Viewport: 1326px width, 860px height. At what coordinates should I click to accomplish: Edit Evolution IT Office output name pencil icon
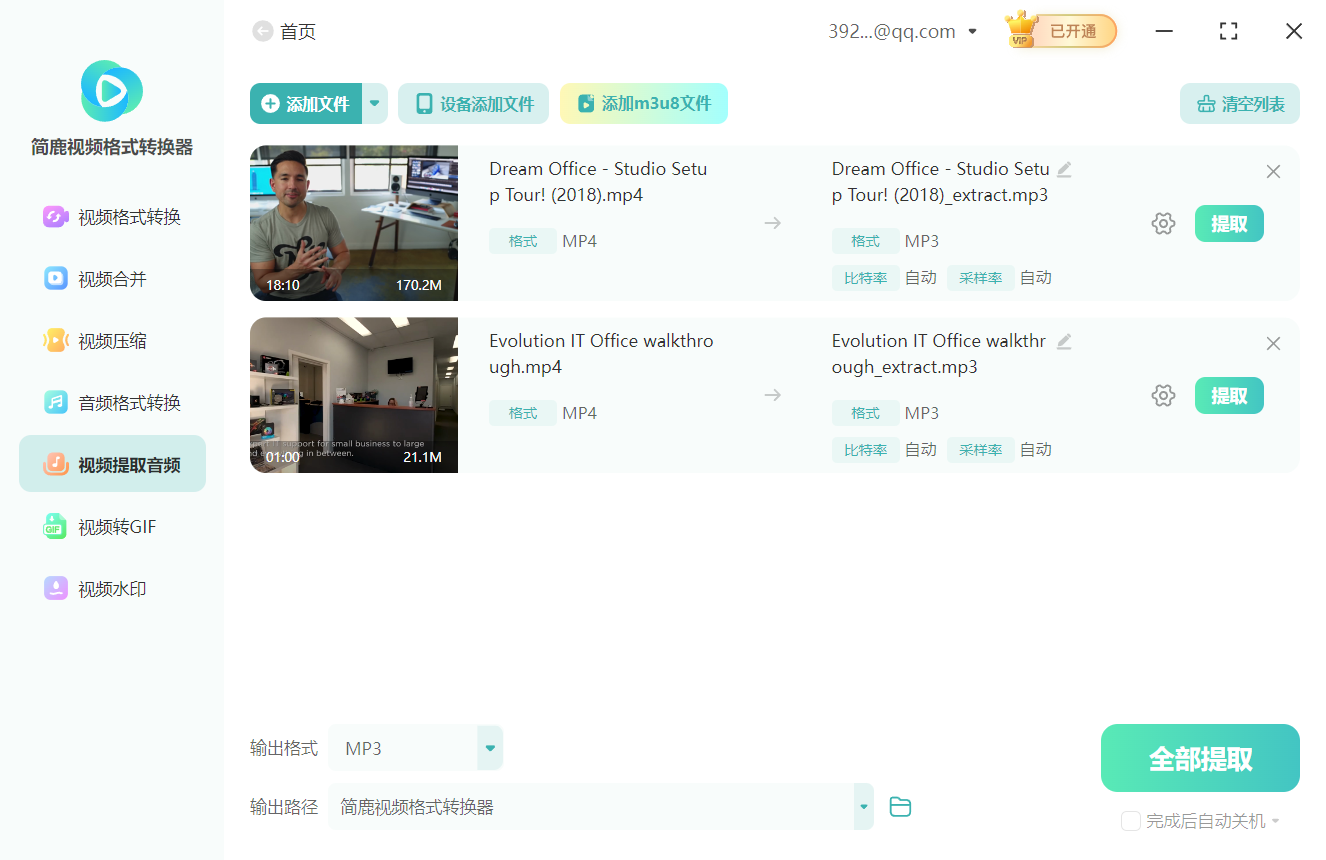click(1064, 341)
